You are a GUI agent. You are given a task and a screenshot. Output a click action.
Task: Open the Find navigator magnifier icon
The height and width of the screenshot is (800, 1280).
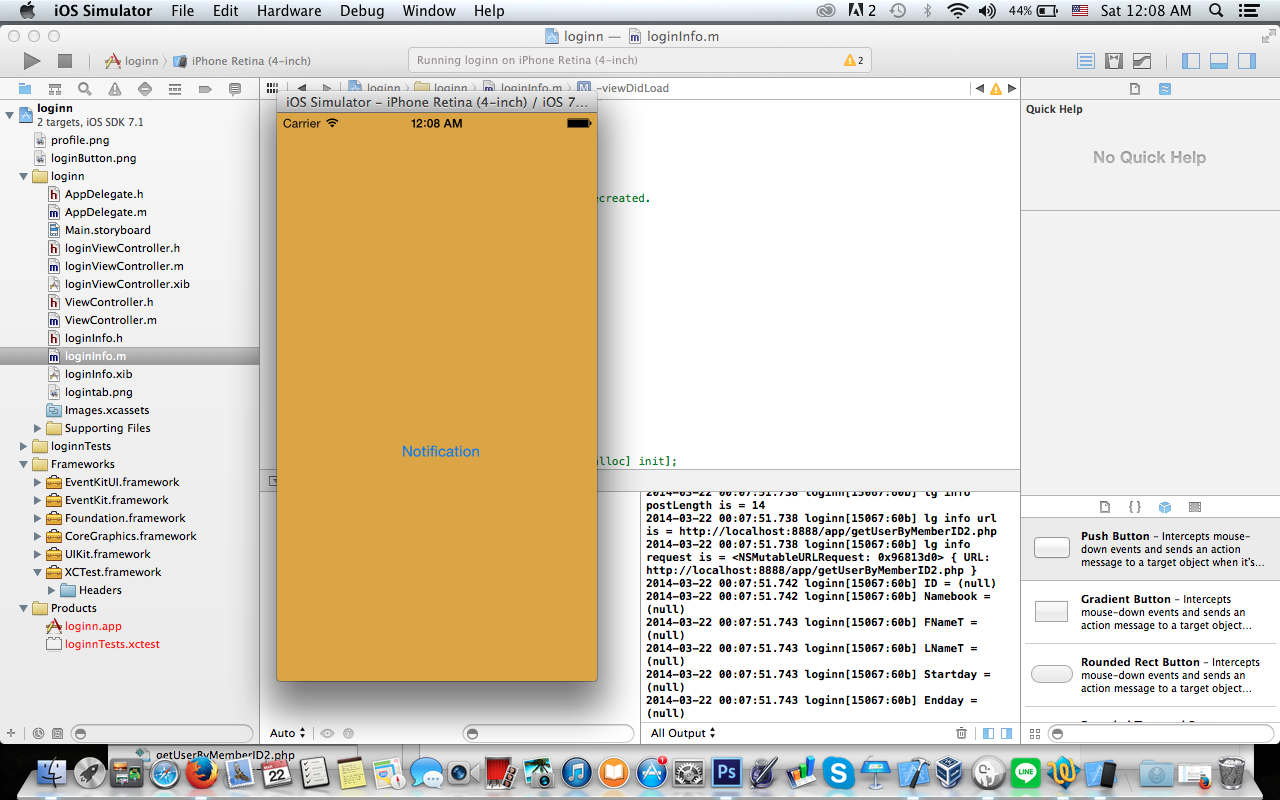[x=85, y=89]
